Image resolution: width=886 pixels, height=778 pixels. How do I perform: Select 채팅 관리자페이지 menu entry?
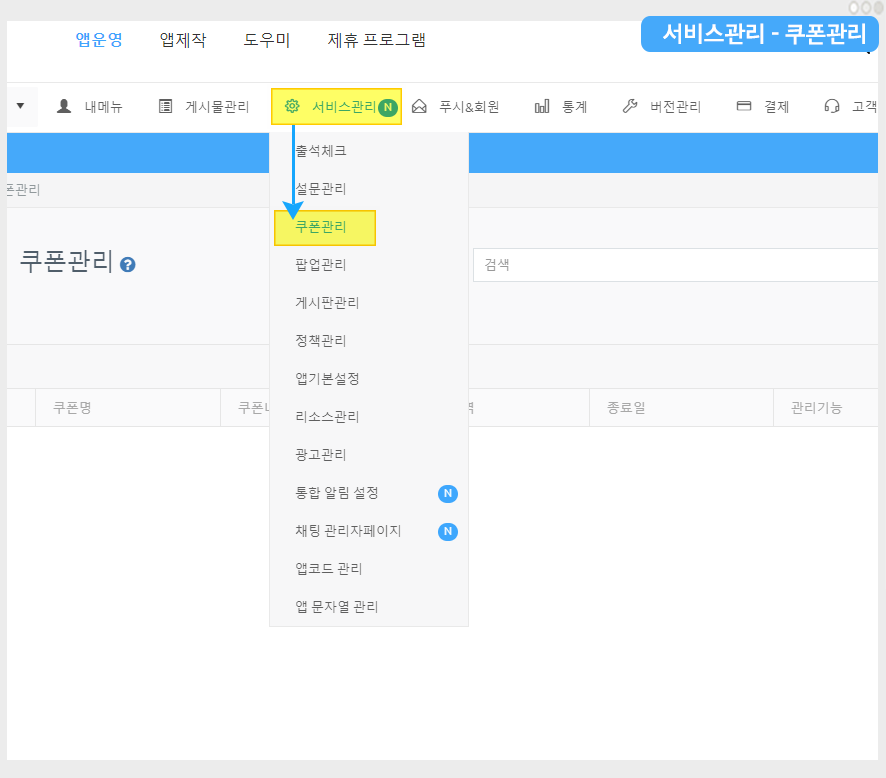pos(348,531)
